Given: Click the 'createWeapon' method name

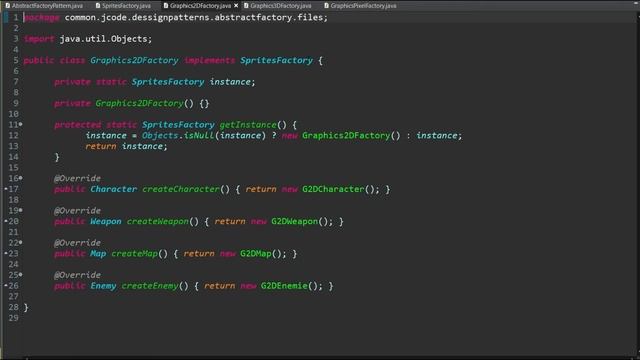Looking at the screenshot, I should pyautogui.click(x=158, y=221).
